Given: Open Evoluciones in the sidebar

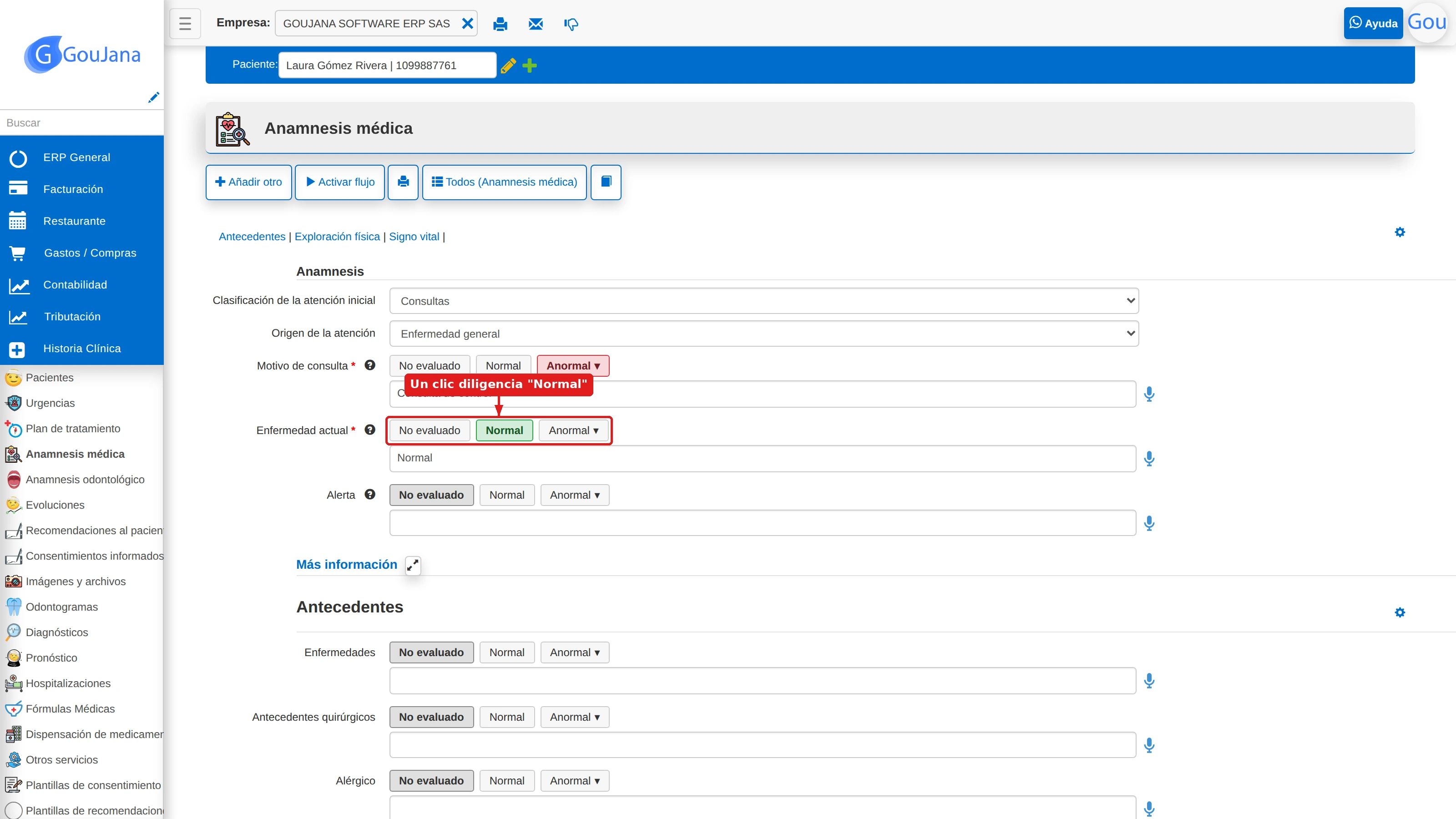Looking at the screenshot, I should click(x=55, y=505).
